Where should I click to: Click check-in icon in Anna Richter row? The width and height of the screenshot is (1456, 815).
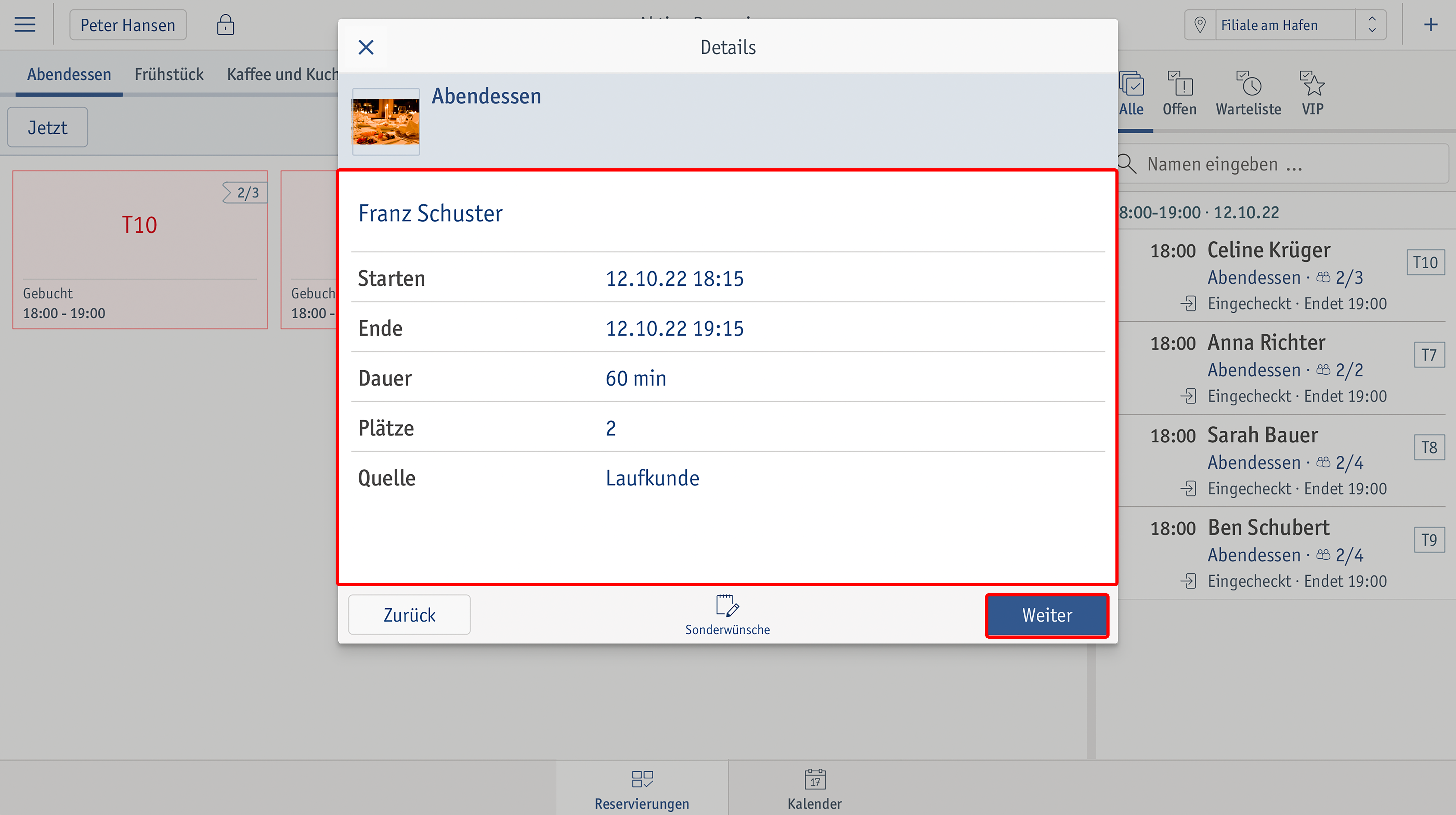coord(1189,396)
